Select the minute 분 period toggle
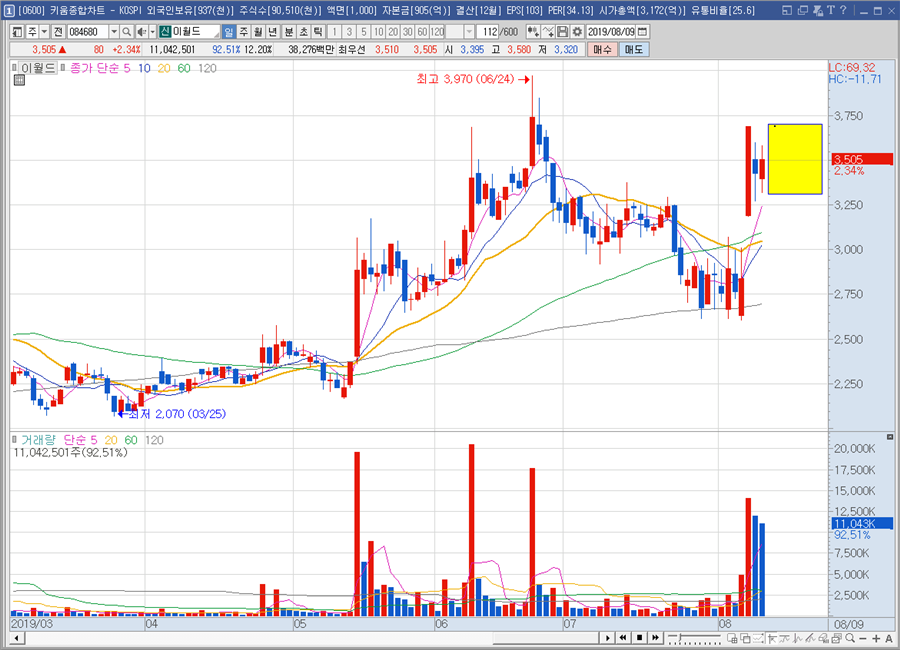Screen dimensions: 900x650 289,32
